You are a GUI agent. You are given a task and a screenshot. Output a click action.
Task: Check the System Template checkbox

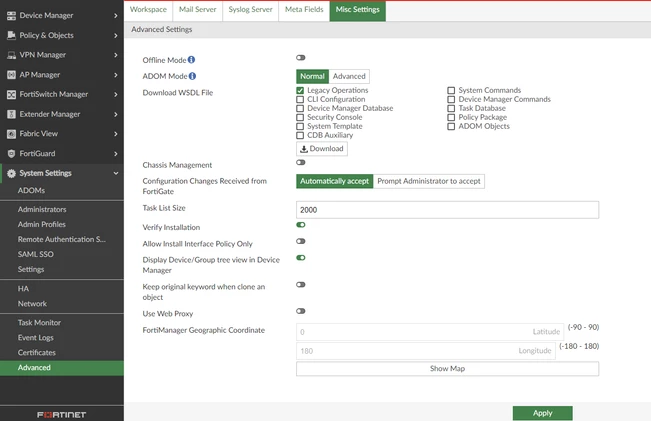pos(300,126)
